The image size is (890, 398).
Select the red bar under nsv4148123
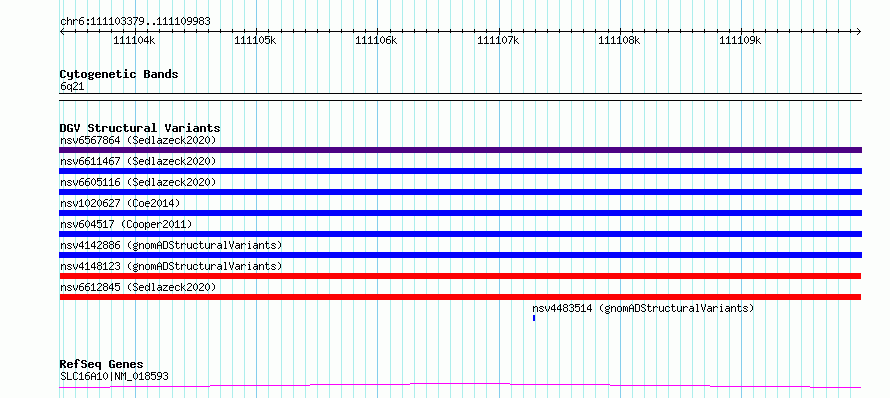(x=460, y=276)
